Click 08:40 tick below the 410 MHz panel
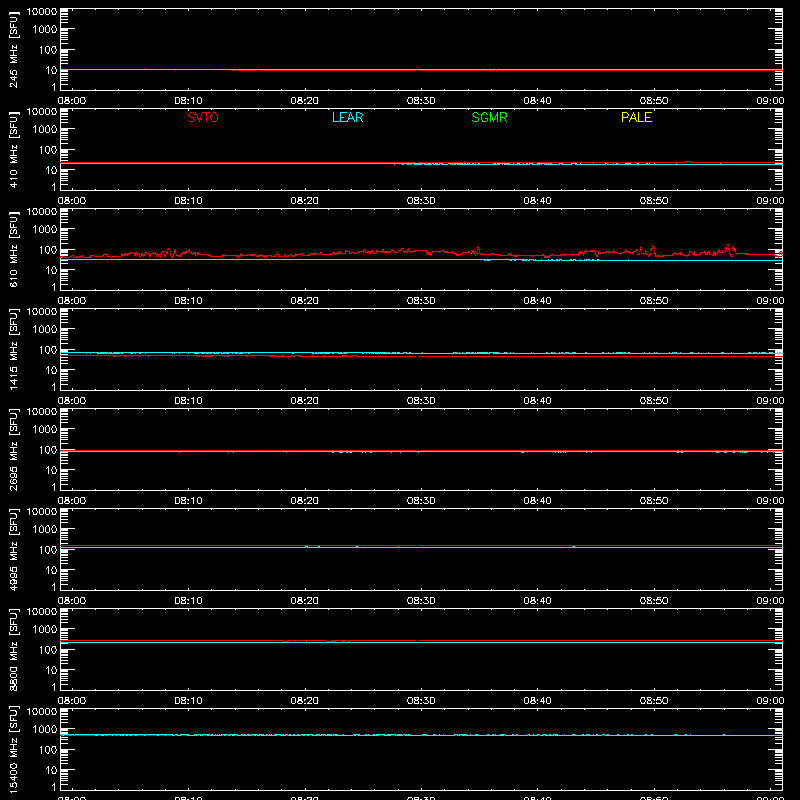 click(x=537, y=201)
